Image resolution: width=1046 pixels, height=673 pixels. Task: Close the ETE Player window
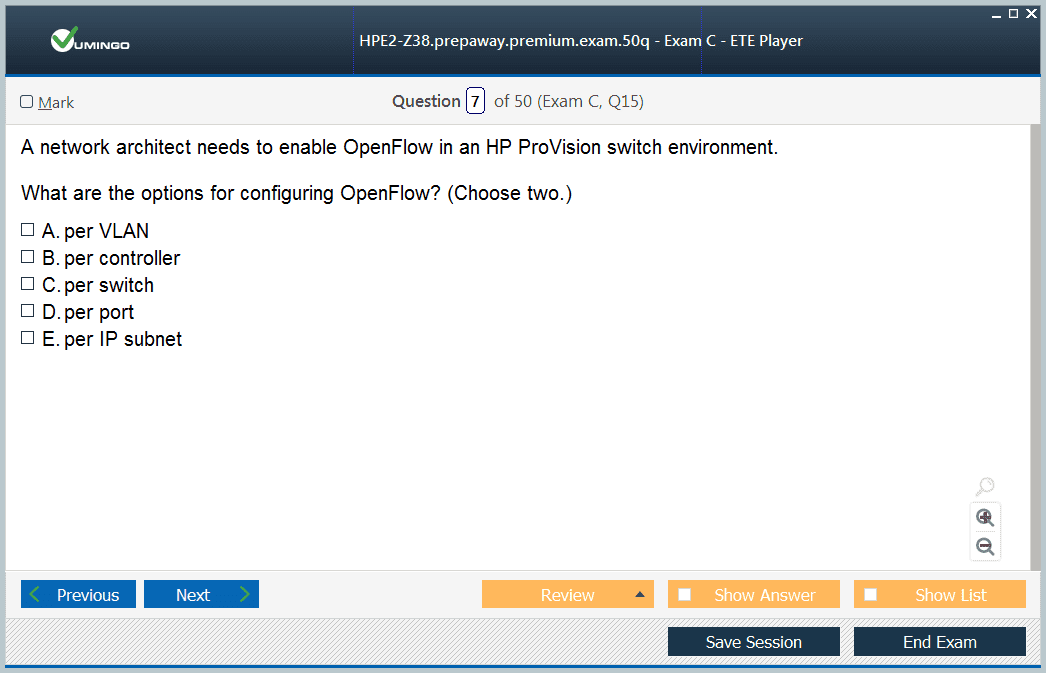1031,13
